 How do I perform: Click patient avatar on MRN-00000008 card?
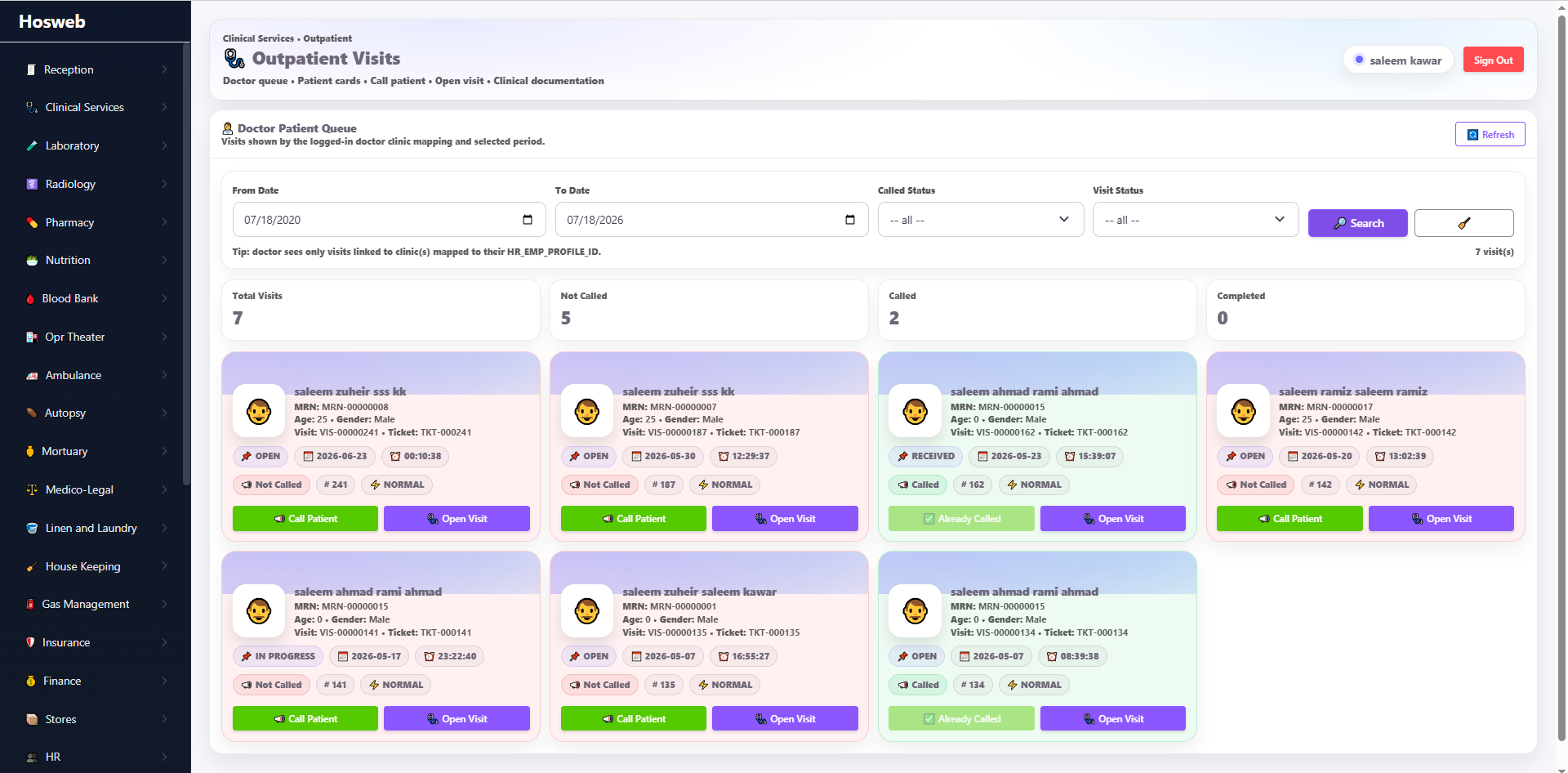(x=259, y=411)
